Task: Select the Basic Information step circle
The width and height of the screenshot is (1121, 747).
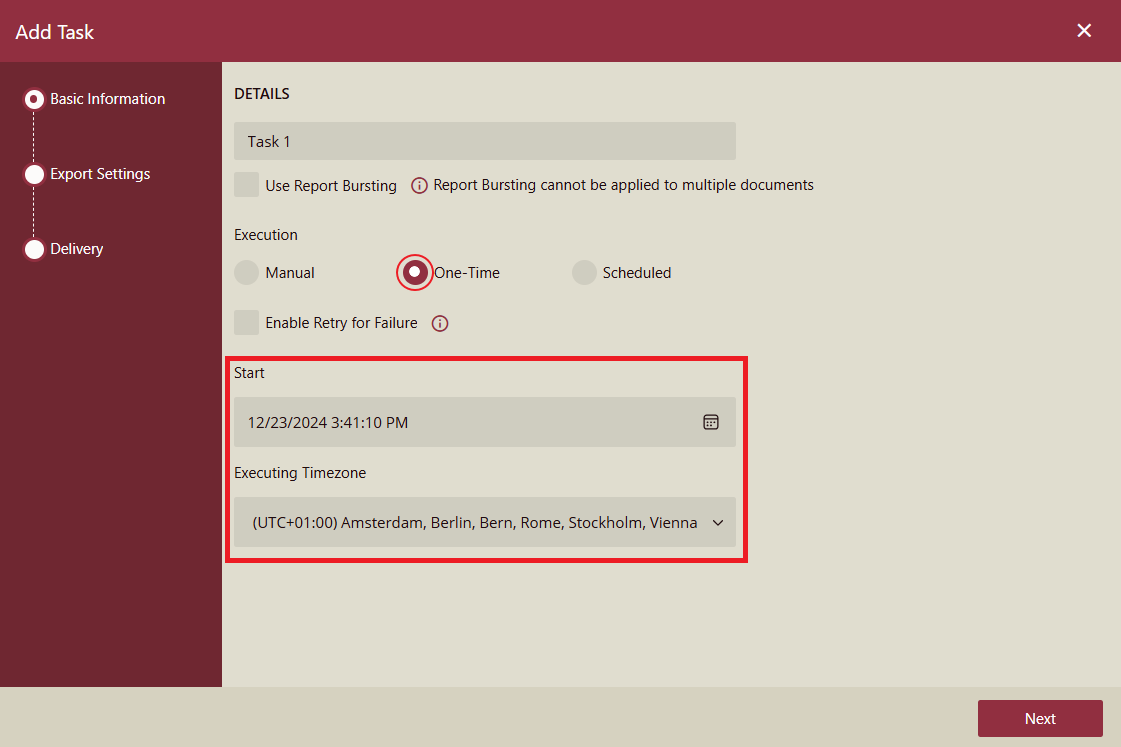Action: pos(34,98)
